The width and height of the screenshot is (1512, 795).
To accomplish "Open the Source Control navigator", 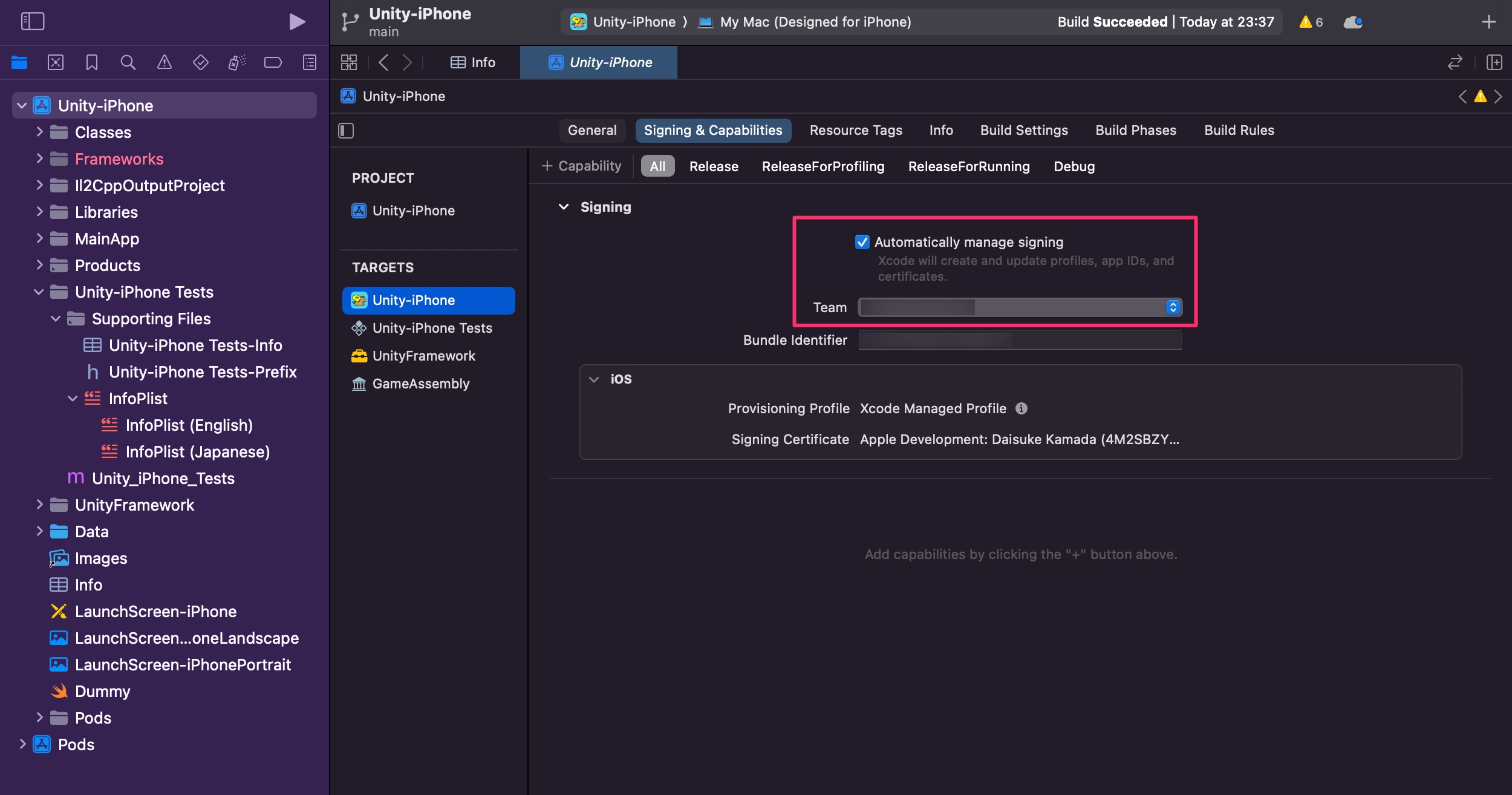I will pyautogui.click(x=56, y=62).
